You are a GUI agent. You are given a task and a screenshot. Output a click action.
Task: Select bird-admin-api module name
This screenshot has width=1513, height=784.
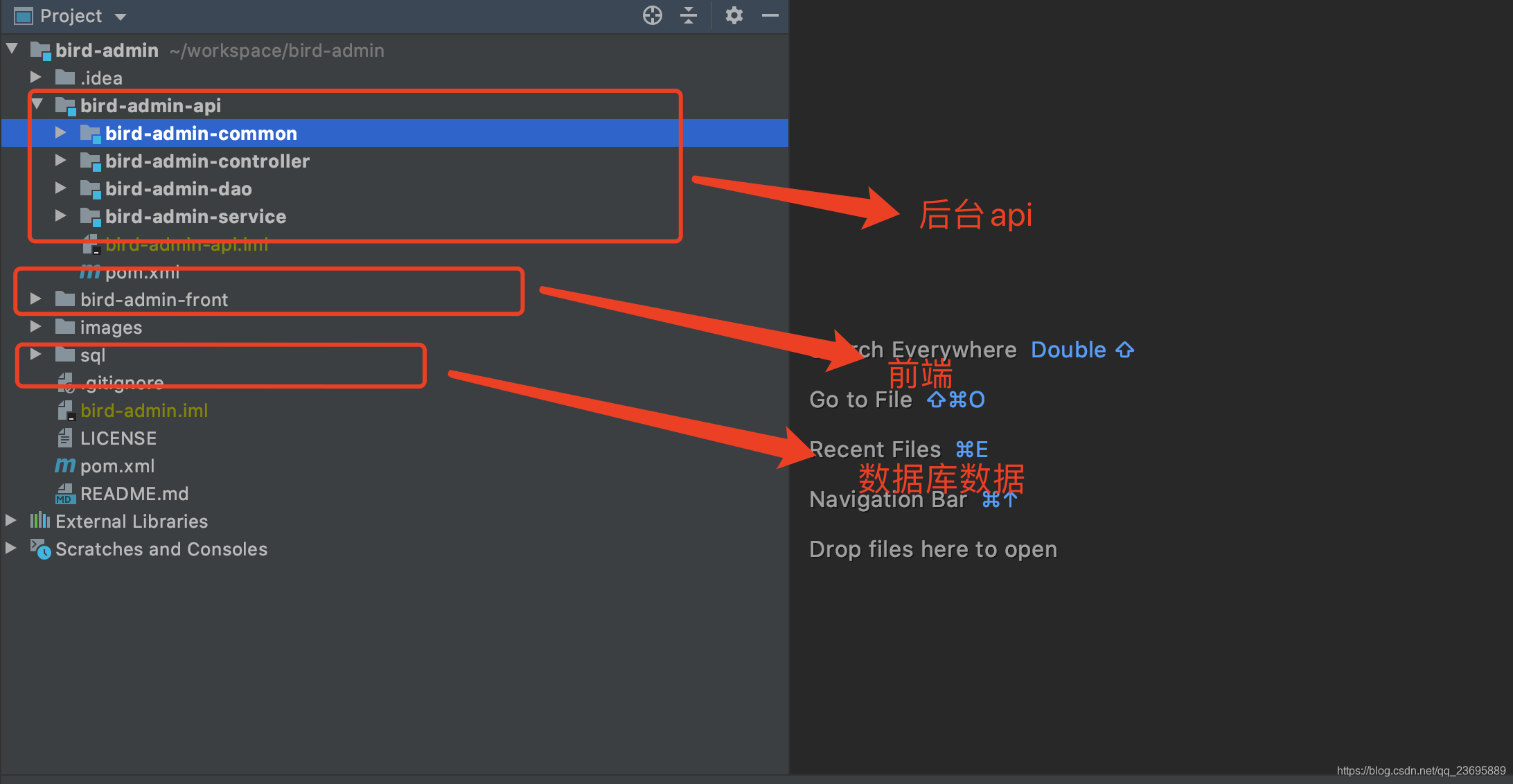point(150,105)
